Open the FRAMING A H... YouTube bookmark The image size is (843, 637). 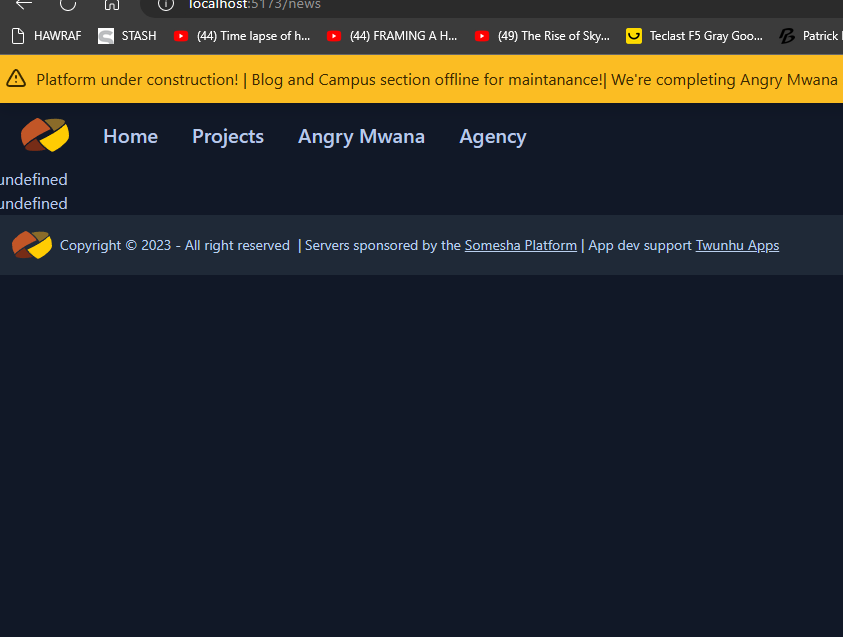[392, 36]
